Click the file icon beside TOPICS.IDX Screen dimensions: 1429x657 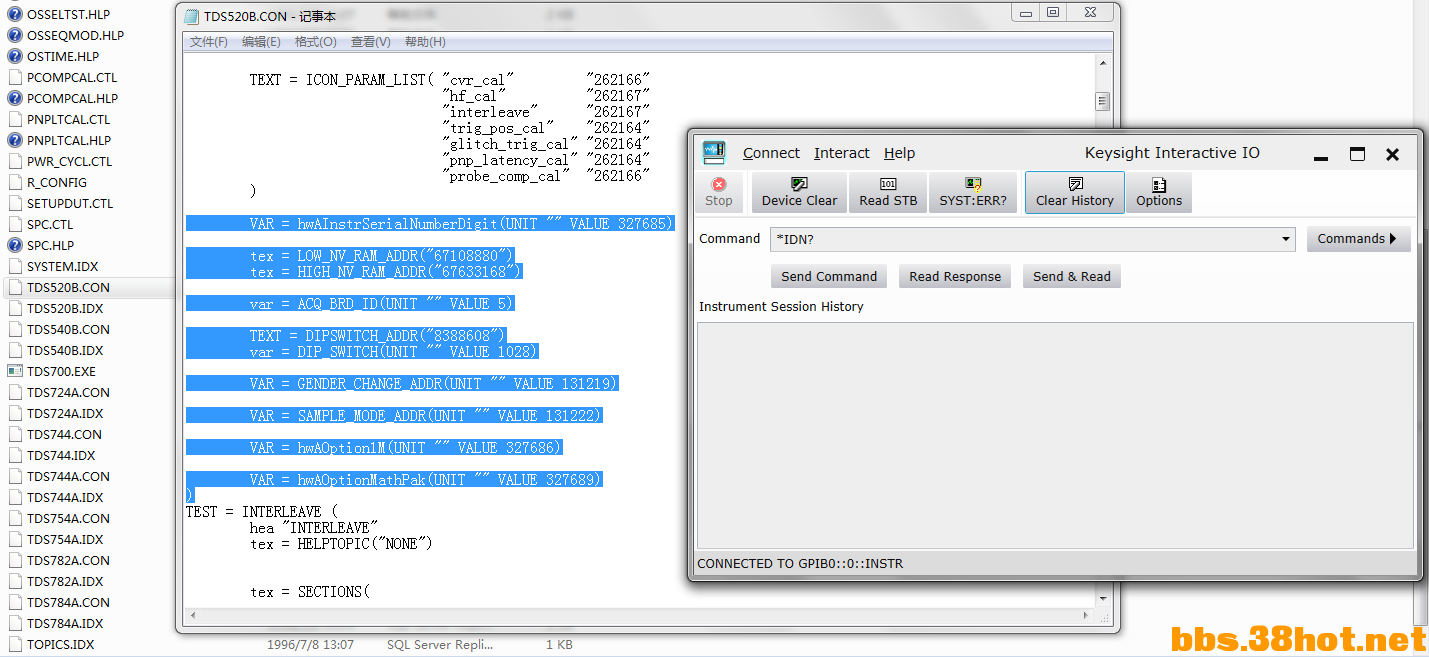point(15,644)
